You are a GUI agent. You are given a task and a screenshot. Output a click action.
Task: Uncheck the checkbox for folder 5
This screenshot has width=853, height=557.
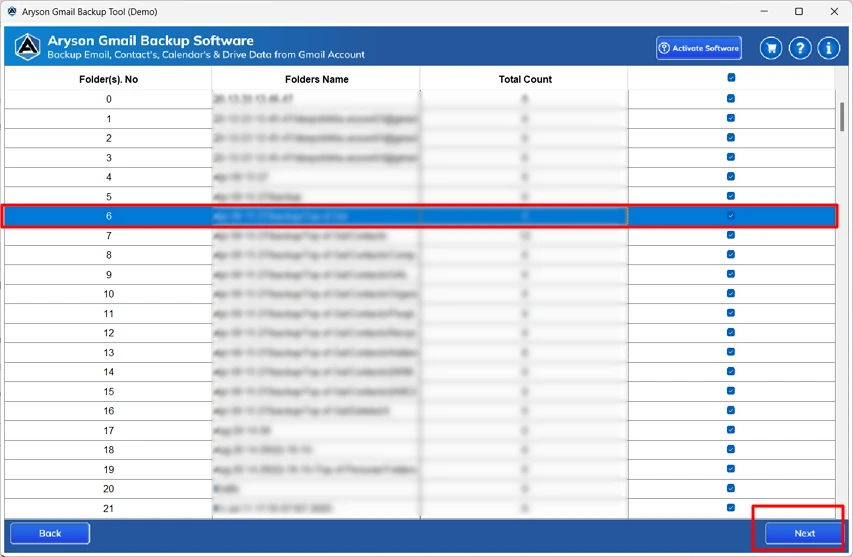[731, 196]
